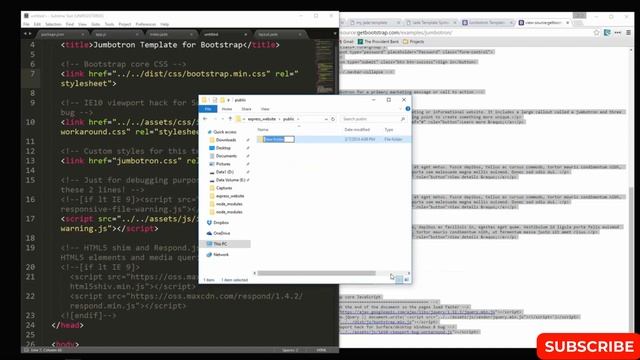Click the Explorer help question-mark icon
Image resolution: width=640 pixels, height=360 pixels.
click(407, 109)
